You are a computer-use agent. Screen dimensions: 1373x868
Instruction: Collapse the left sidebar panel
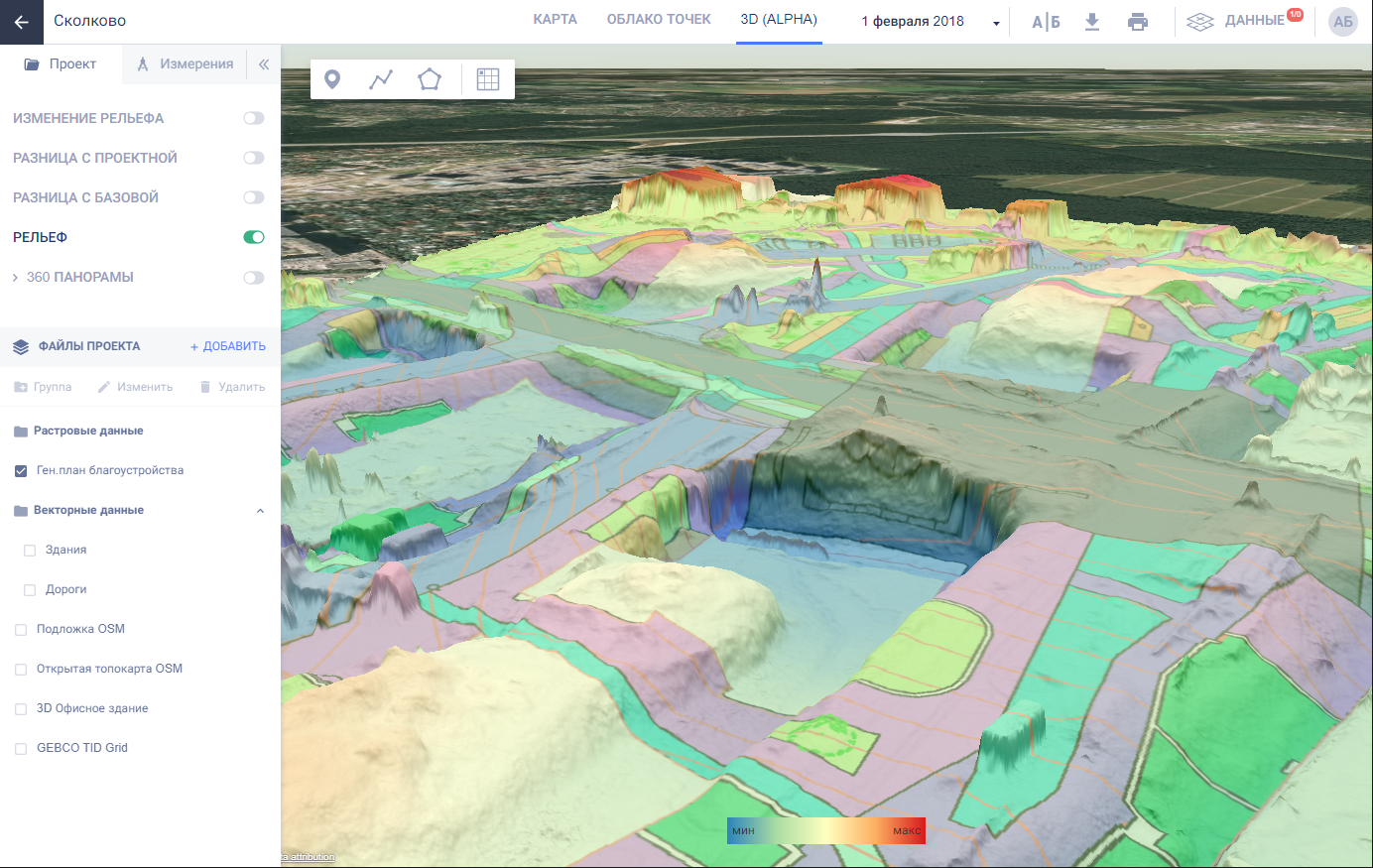click(264, 64)
